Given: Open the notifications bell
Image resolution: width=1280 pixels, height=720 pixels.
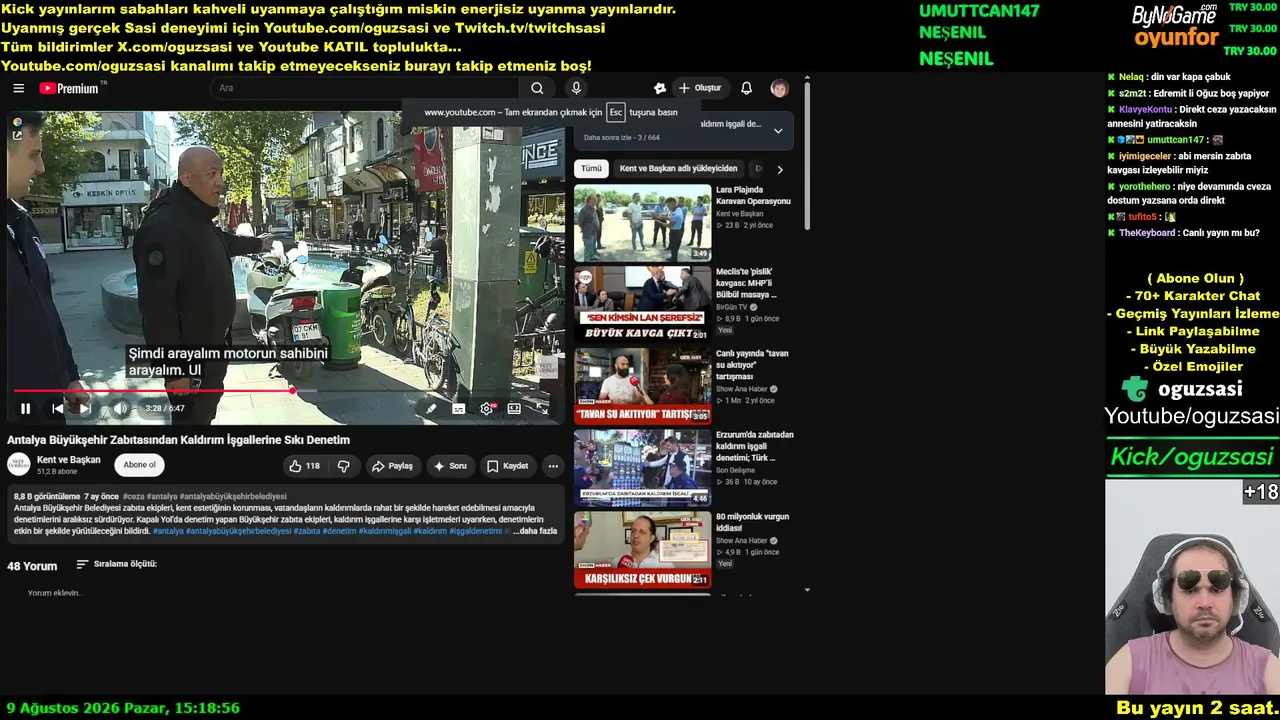Looking at the screenshot, I should [x=746, y=88].
